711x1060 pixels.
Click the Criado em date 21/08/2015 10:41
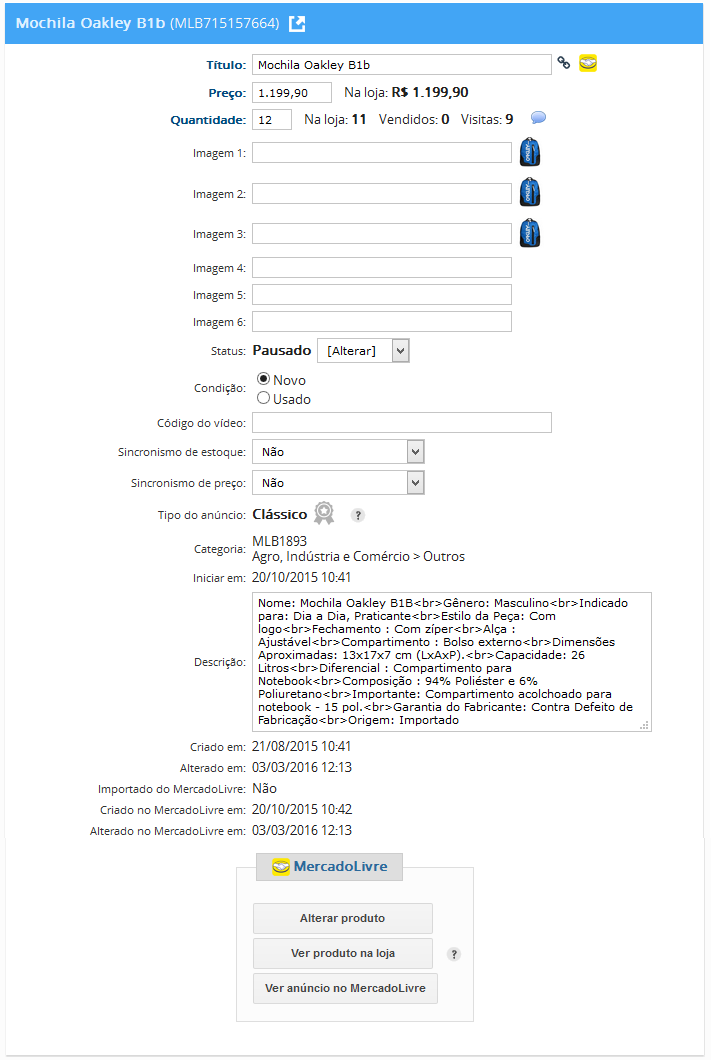[301, 746]
